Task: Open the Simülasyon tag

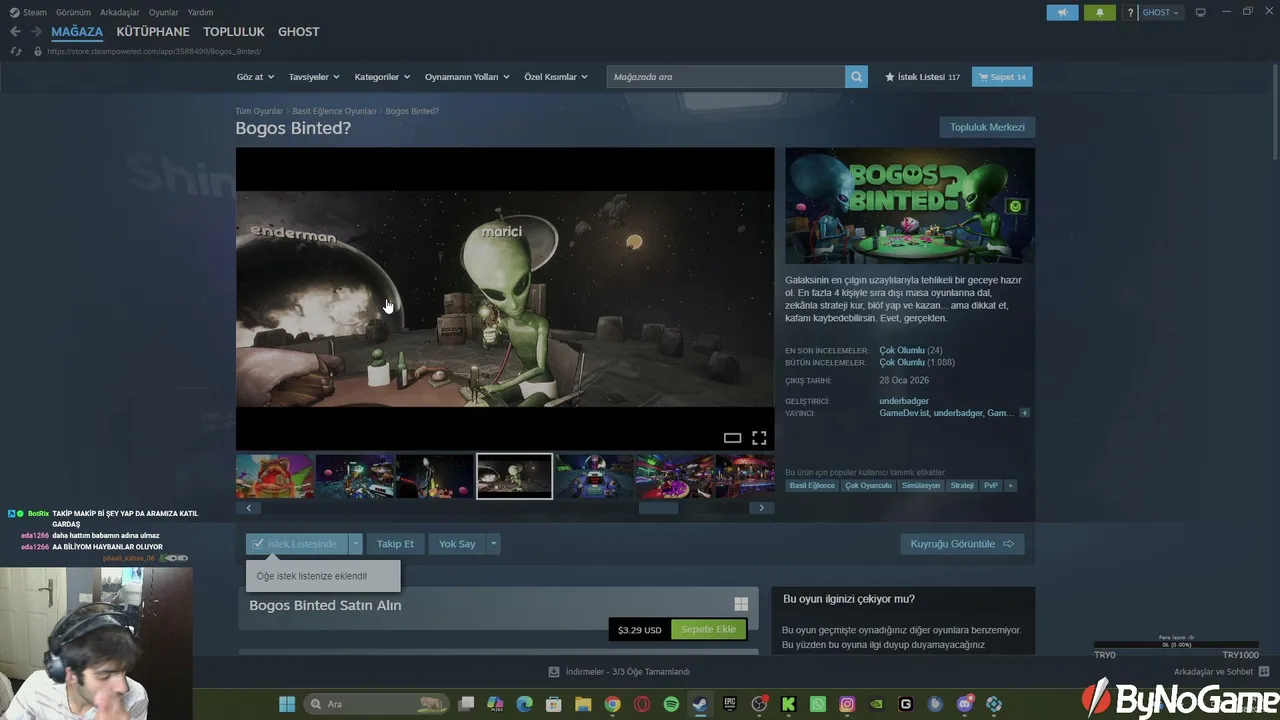Action: point(921,485)
